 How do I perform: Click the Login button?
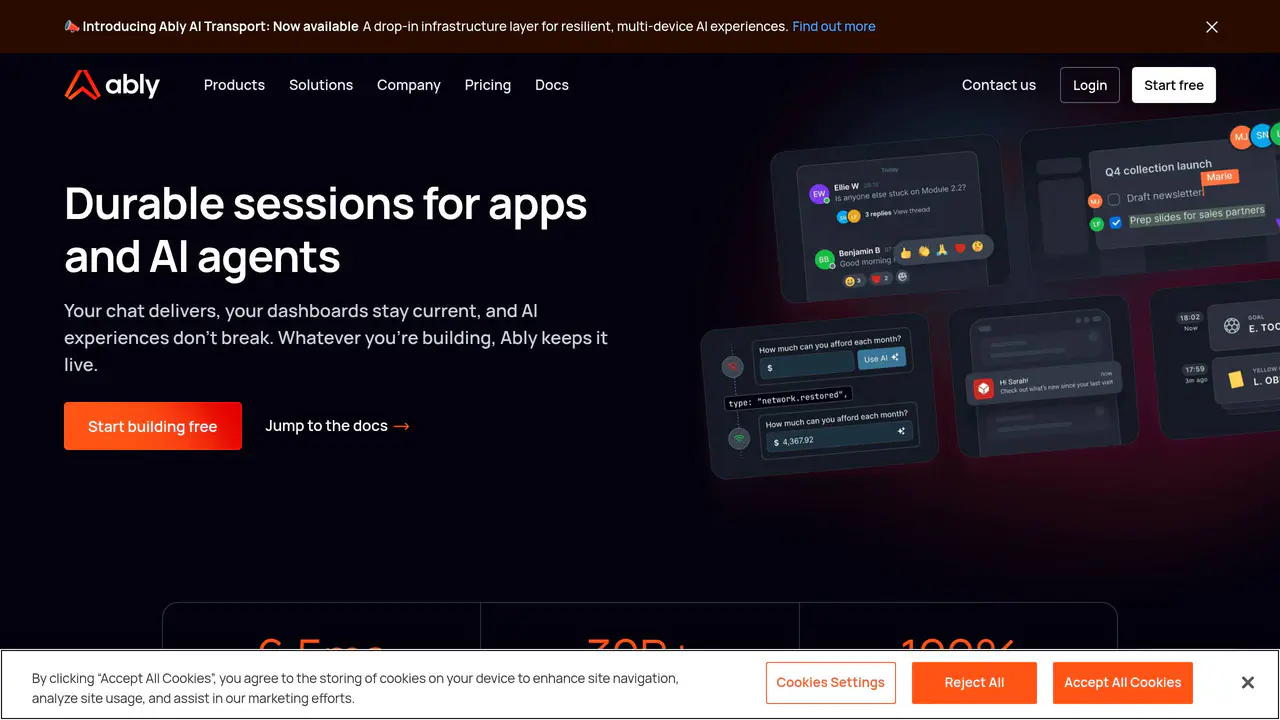pyautogui.click(x=1090, y=85)
